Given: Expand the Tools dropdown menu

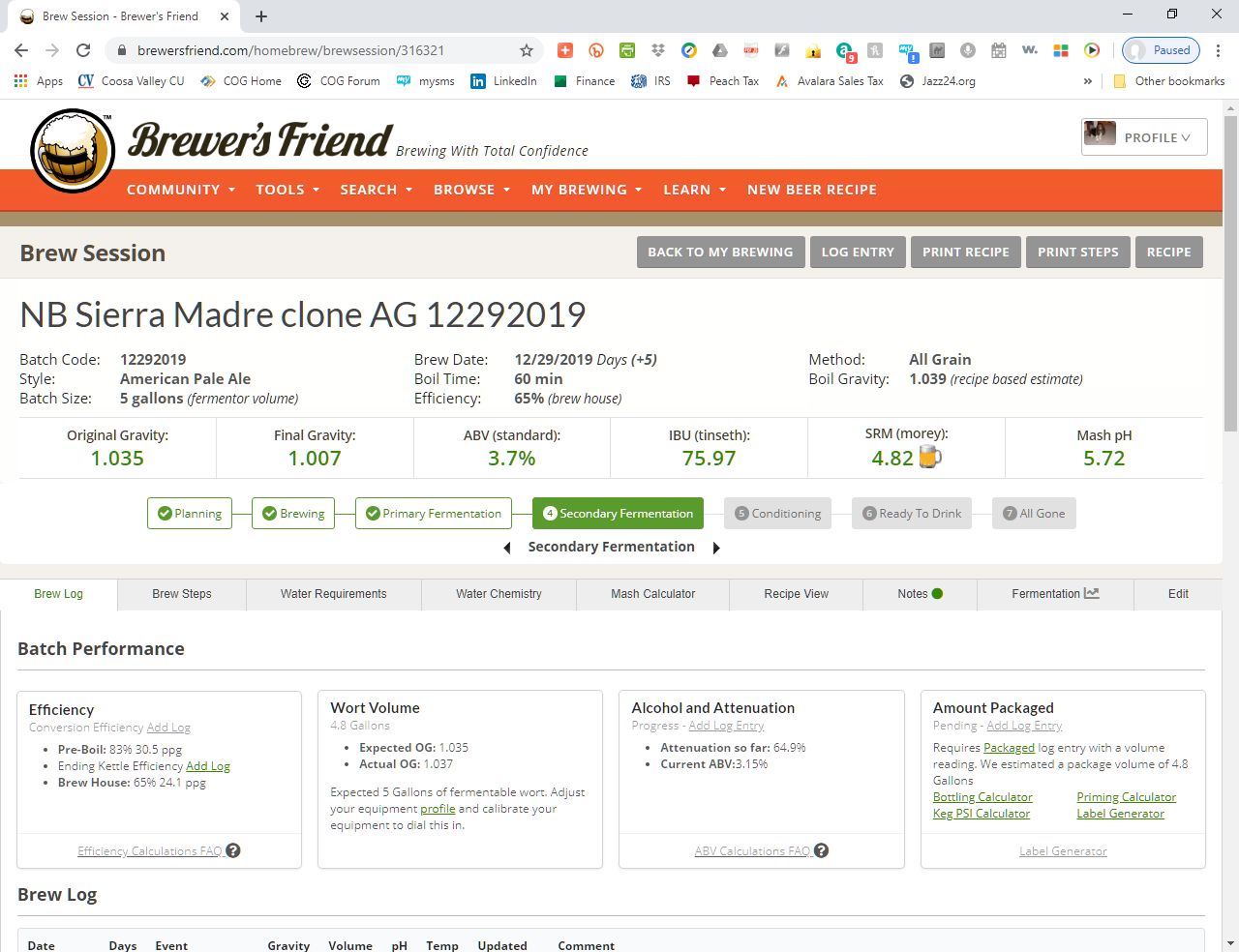Looking at the screenshot, I should click(287, 190).
